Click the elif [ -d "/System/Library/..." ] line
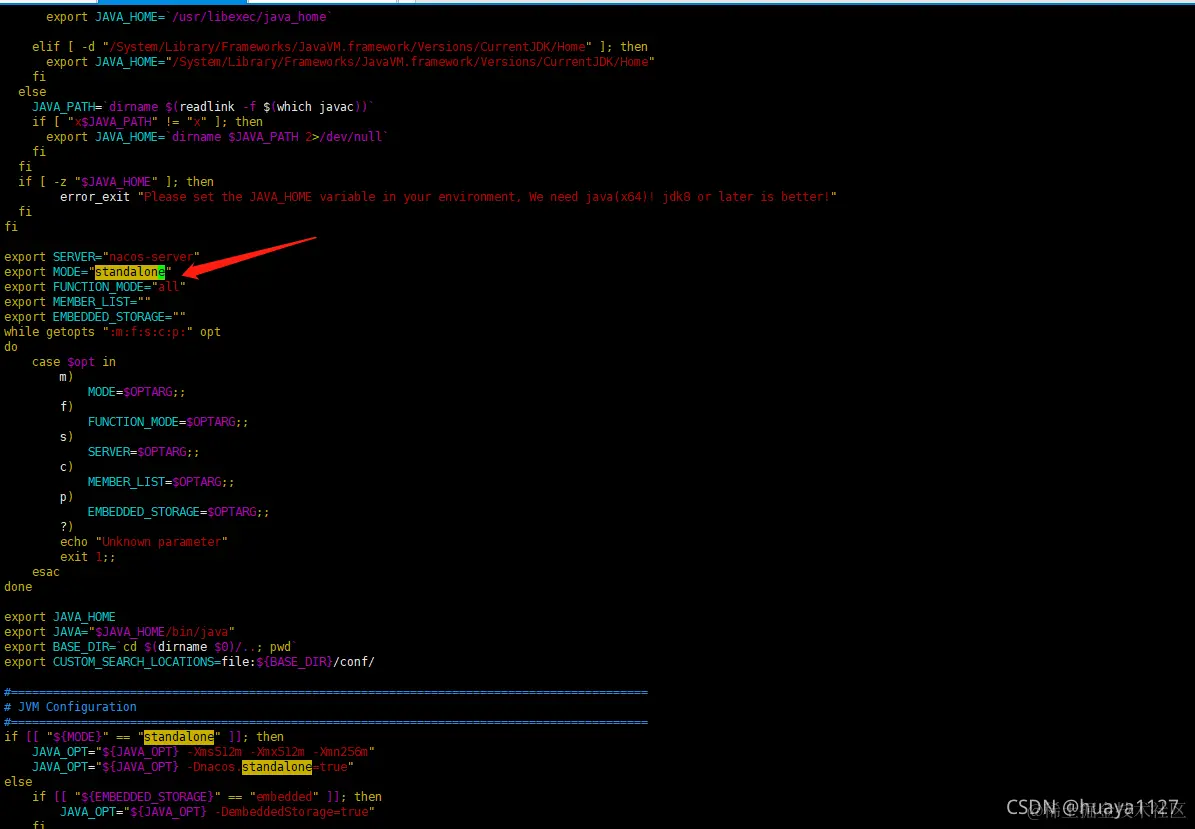 (x=340, y=46)
